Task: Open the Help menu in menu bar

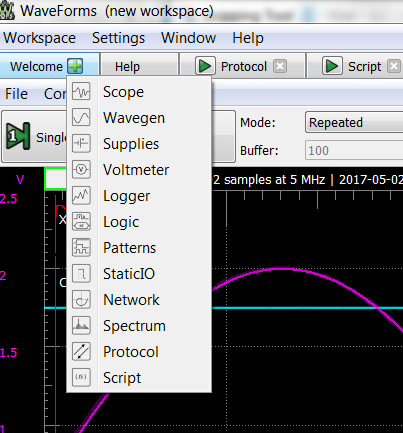Action: [x=248, y=38]
